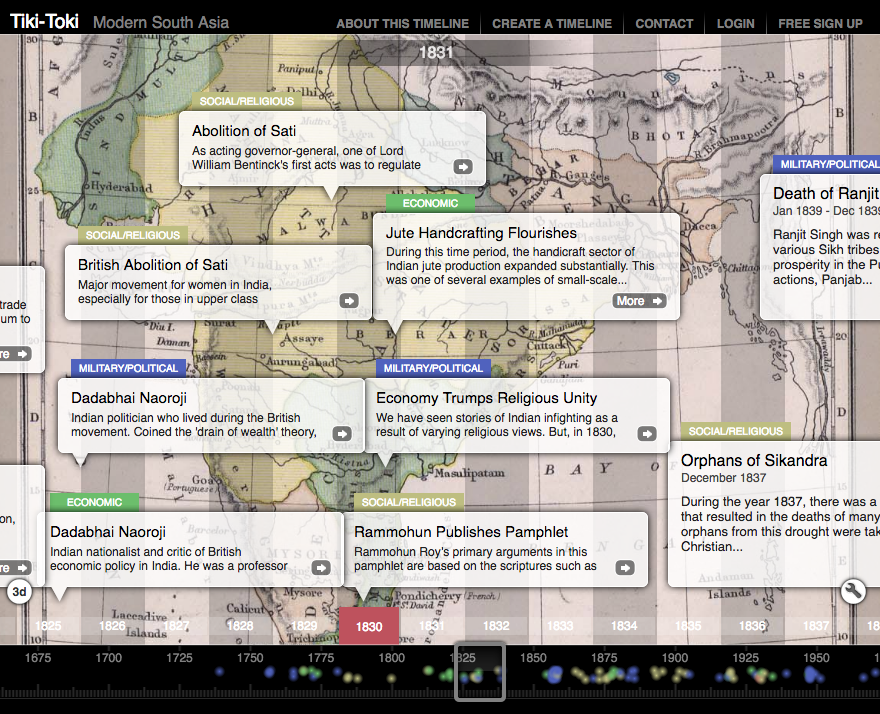Viewport: 880px width, 714px height.
Task: Click the zoom selection box on the bottom navigator
Action: coord(479,672)
